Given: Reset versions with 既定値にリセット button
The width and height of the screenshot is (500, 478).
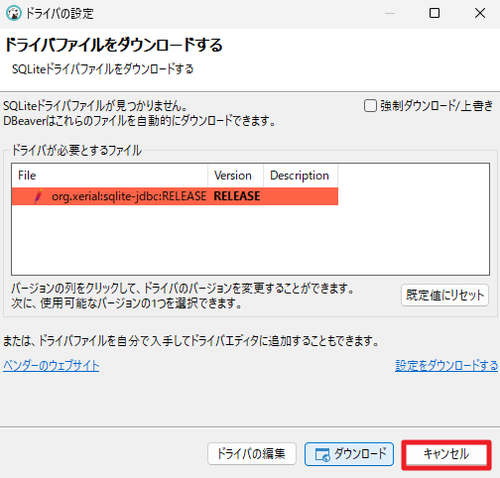Looking at the screenshot, I should [x=445, y=295].
